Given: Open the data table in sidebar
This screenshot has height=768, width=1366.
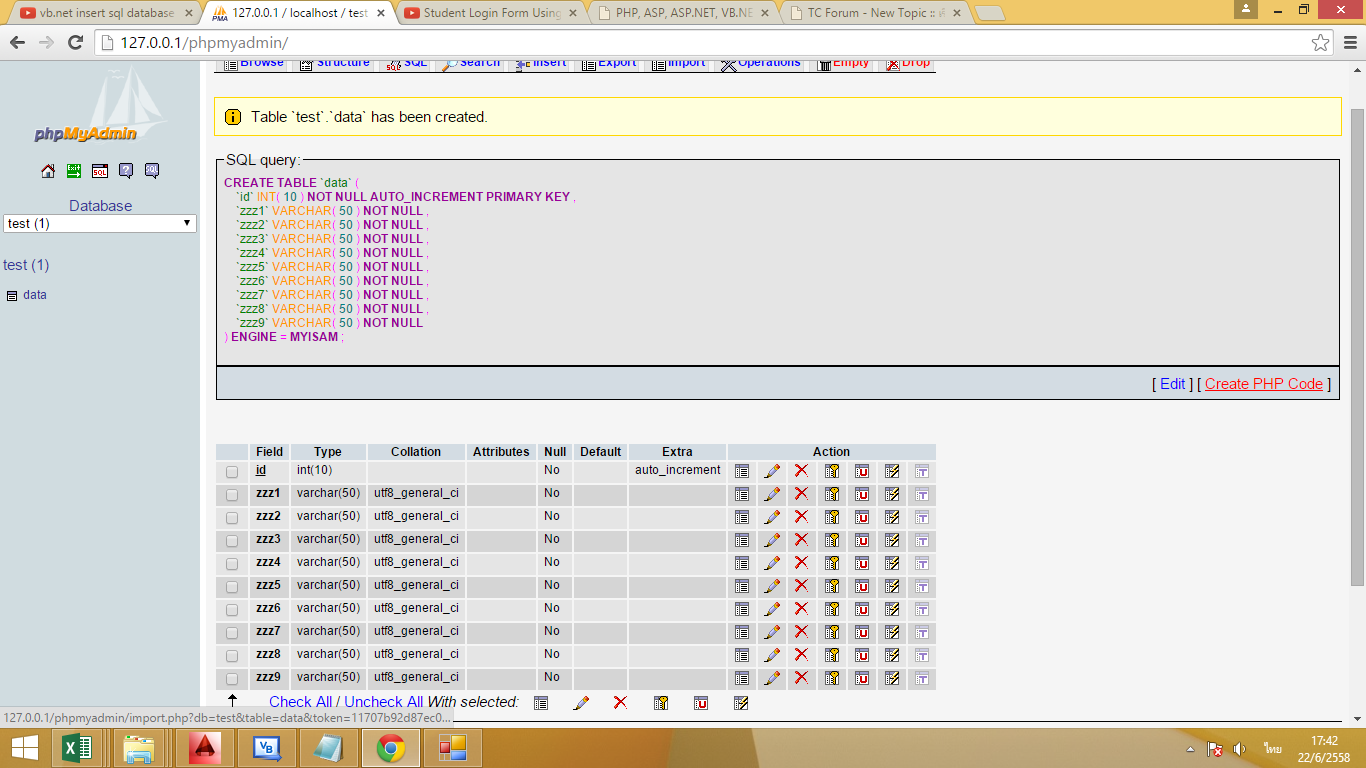Looking at the screenshot, I should (35, 295).
